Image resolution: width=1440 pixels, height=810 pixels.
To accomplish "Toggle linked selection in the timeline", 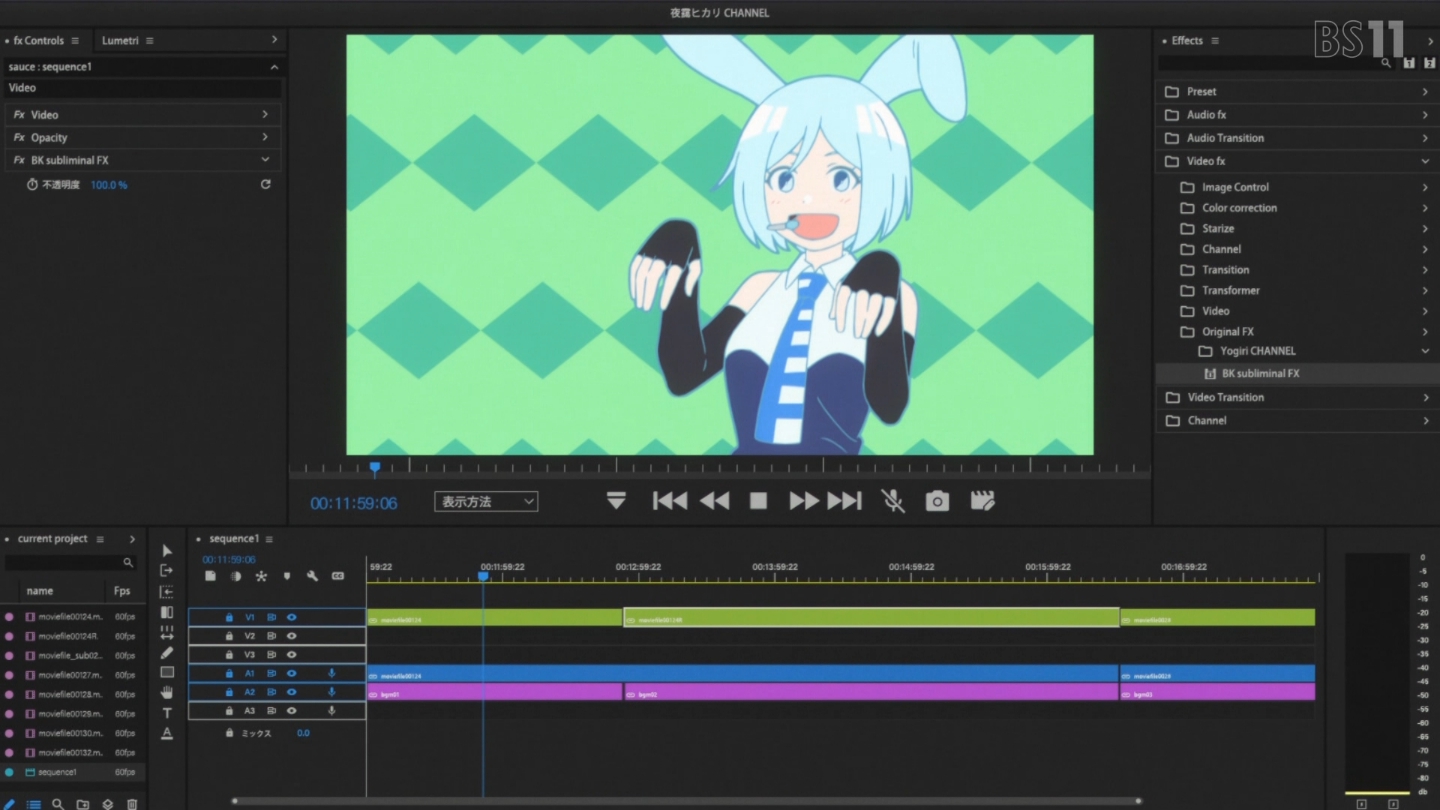I will [x=261, y=576].
